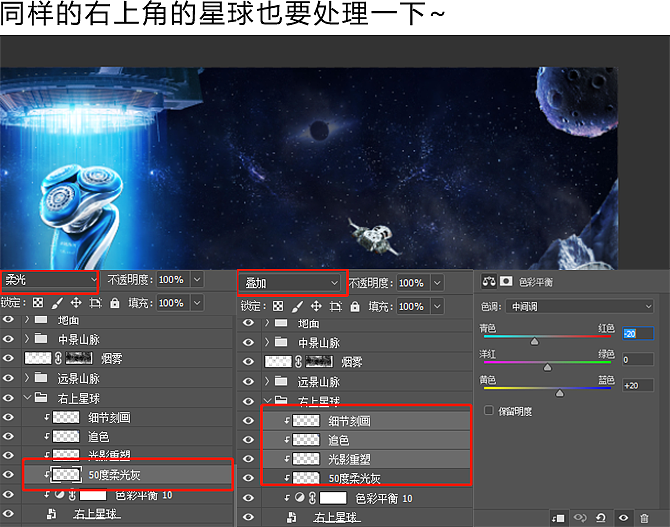Image resolution: width=670 pixels, height=527 pixels.
Task: Click lock transparent pixels icon in 叠加 panel
Action: click(x=278, y=306)
